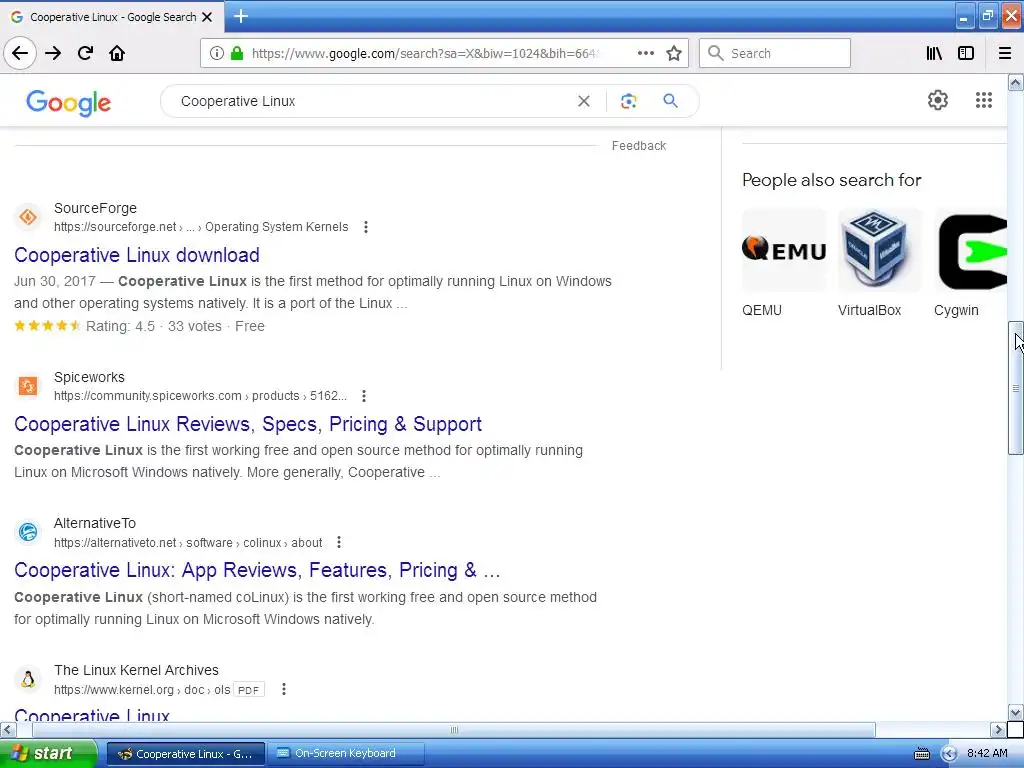Click the SourceForge site favicon

click(x=27, y=217)
